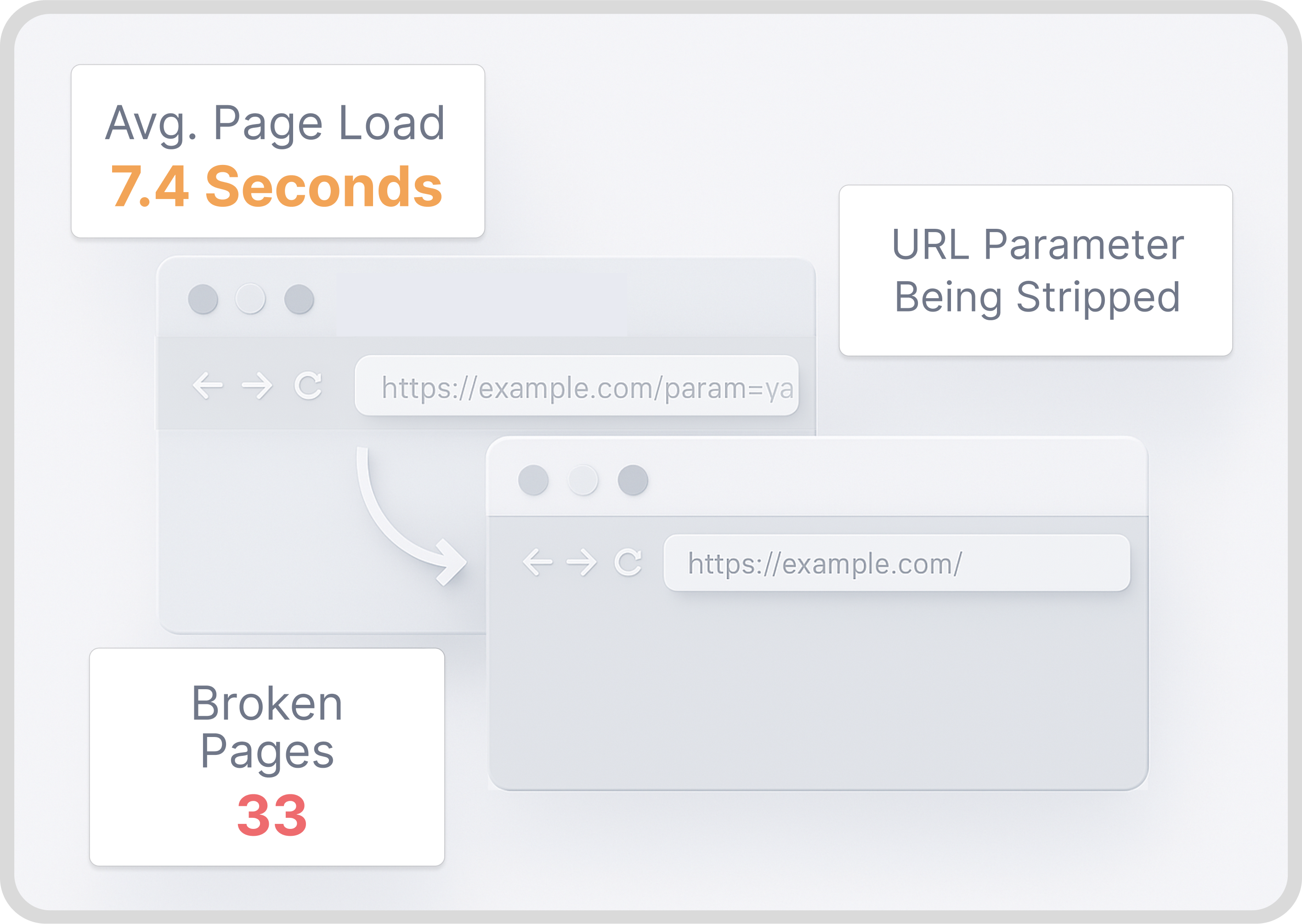Focus address bar with param=ya URL
This screenshot has width=1302, height=924.
click(576, 386)
